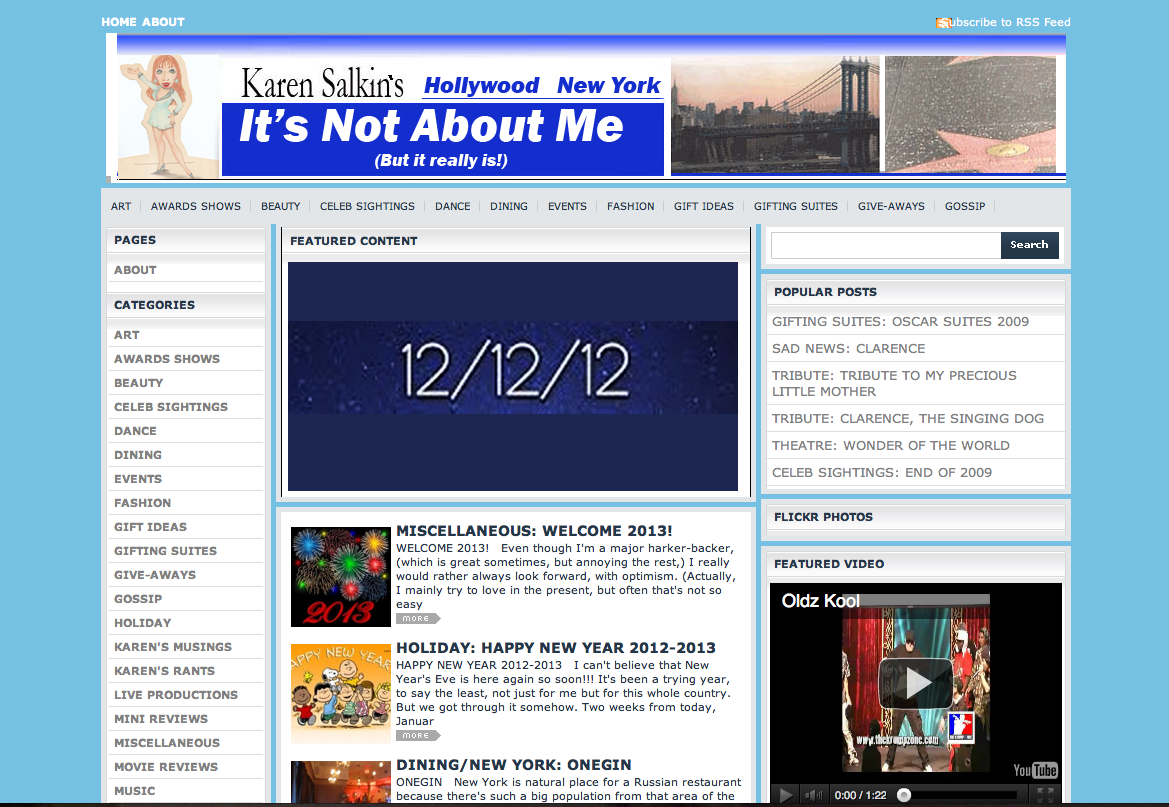
Task: Open MOVIE REVIEWS category in sidebar
Action: pyautogui.click(x=166, y=767)
